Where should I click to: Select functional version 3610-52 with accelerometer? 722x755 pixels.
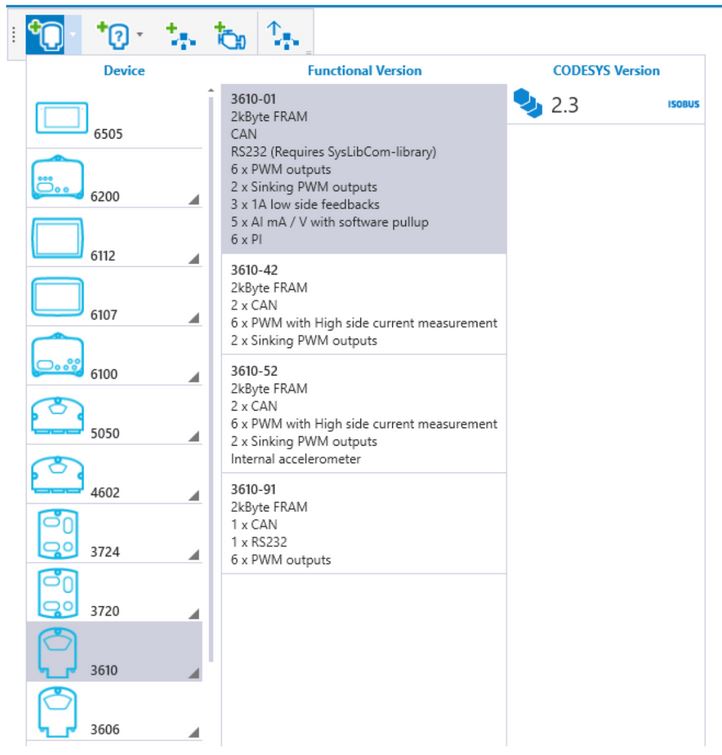[x=362, y=411]
